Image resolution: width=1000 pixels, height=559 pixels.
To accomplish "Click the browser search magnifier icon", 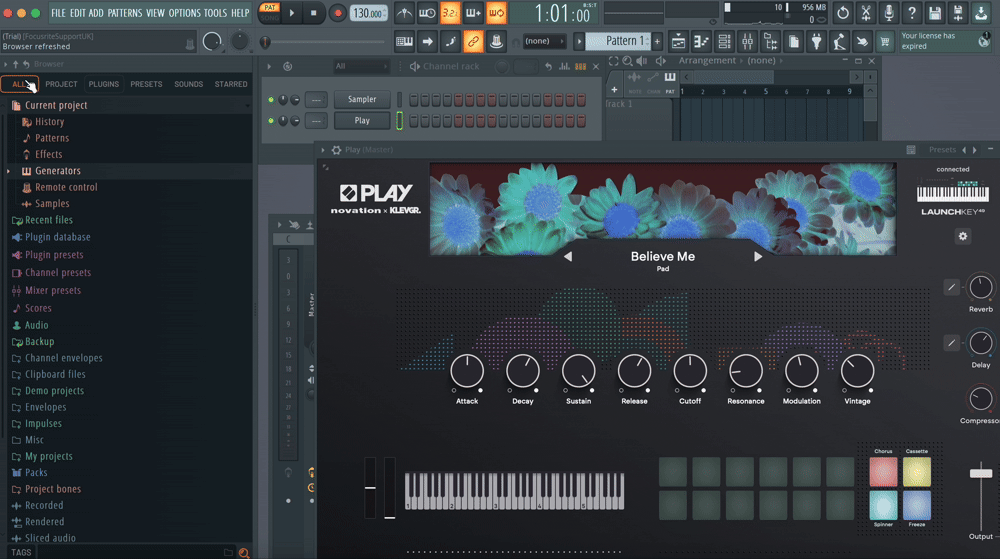I will tap(244, 553).
